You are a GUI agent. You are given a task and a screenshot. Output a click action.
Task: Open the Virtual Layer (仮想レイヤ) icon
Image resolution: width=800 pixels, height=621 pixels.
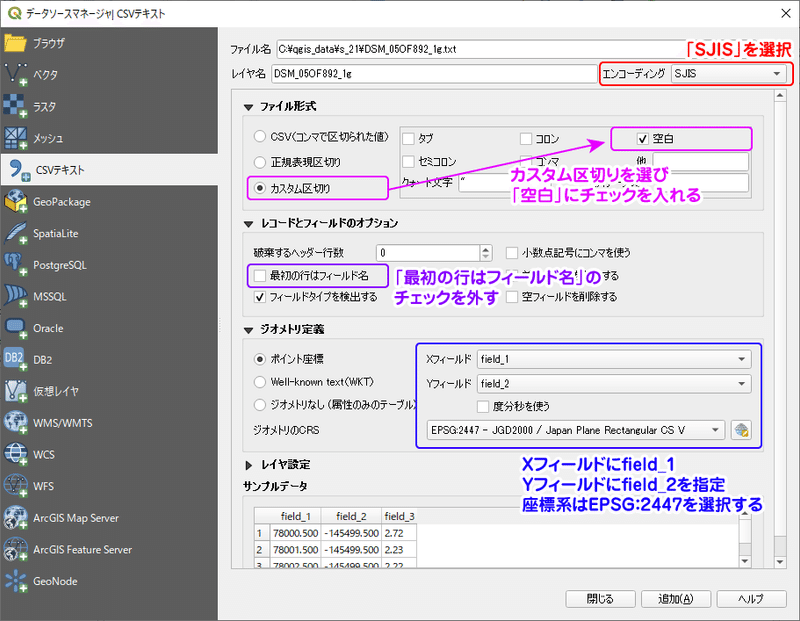[15, 391]
